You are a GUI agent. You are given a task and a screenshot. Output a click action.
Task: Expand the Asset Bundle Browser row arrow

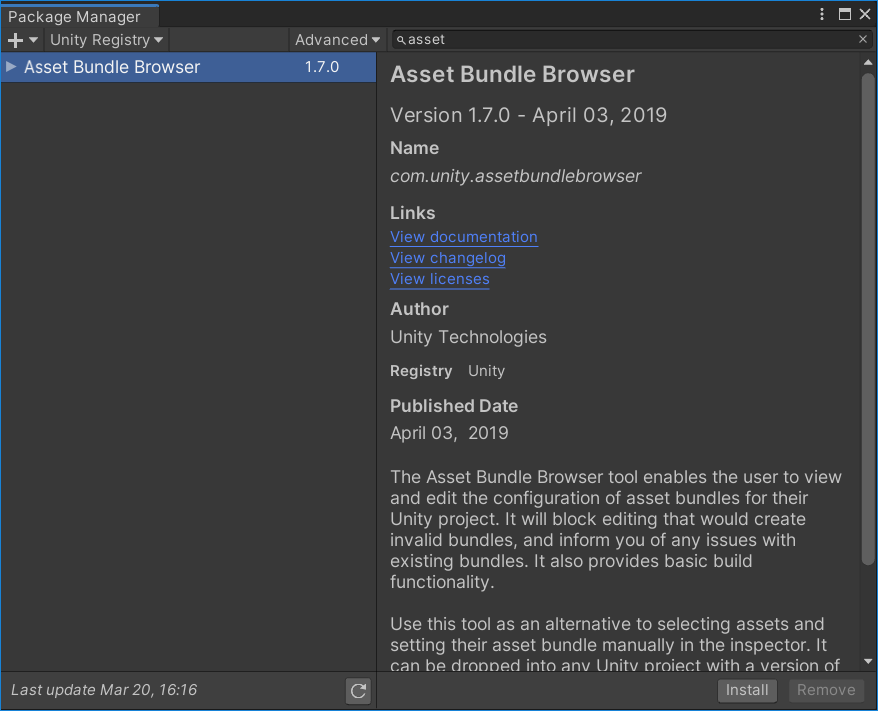tap(11, 67)
